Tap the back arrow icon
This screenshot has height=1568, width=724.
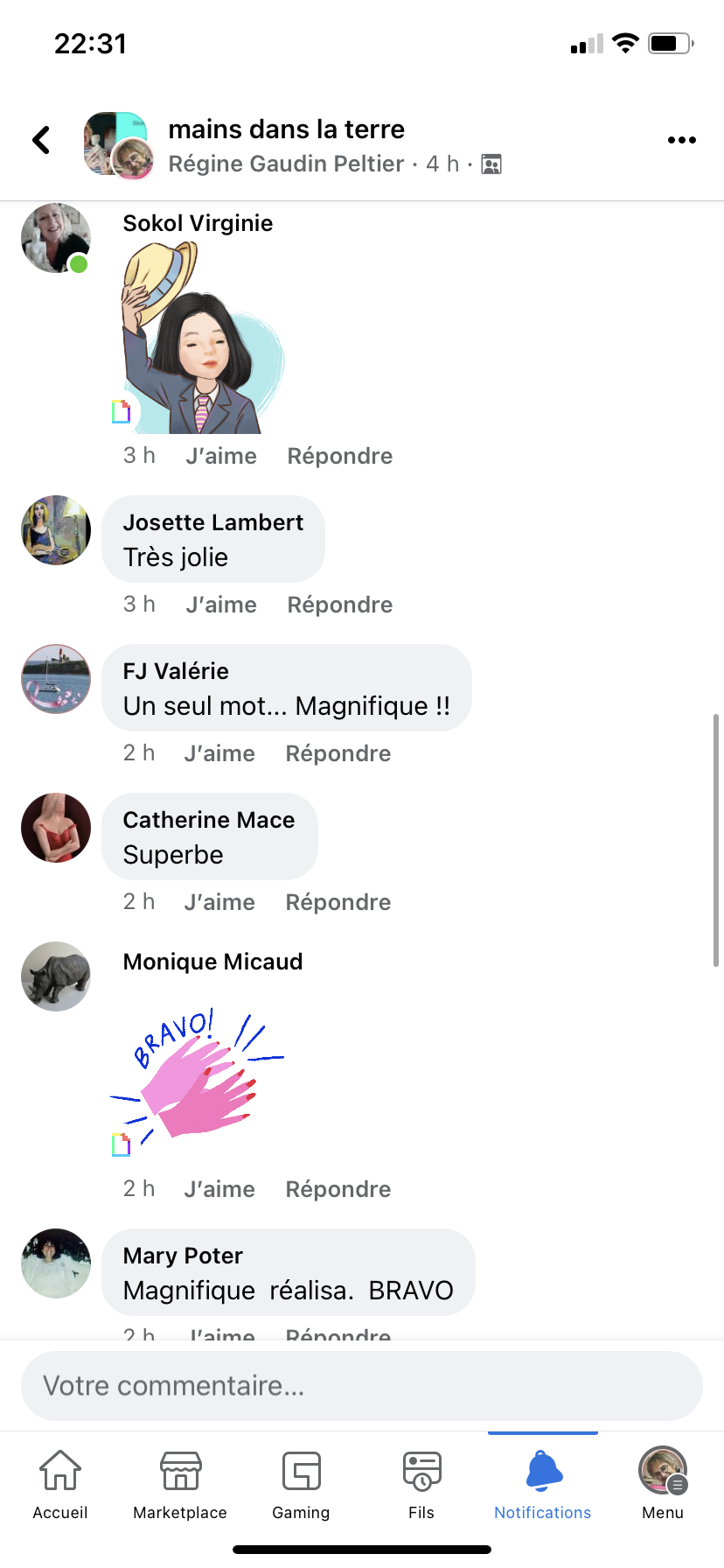click(41, 140)
